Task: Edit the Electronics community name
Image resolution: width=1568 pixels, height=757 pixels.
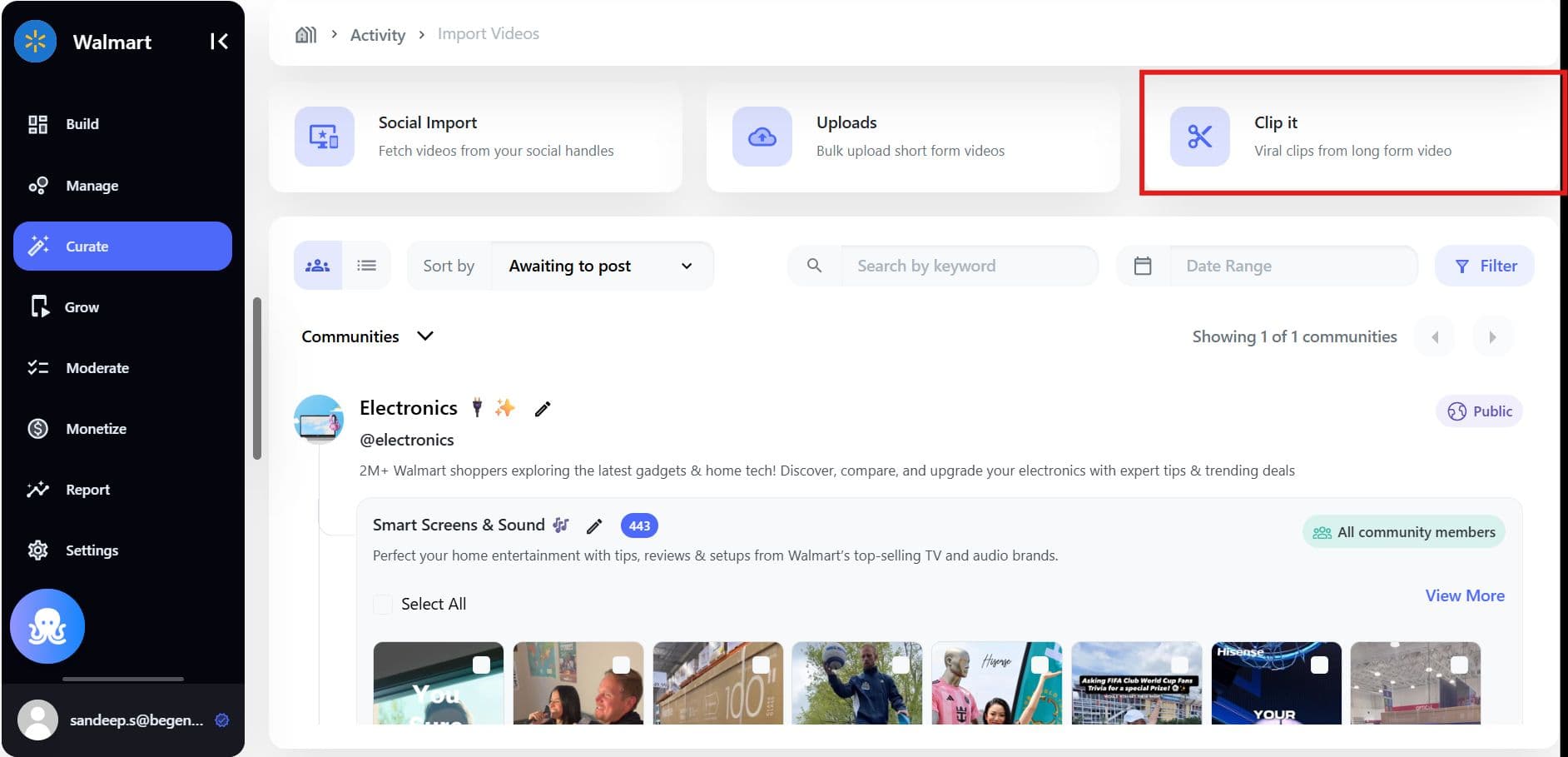Action: (543, 409)
